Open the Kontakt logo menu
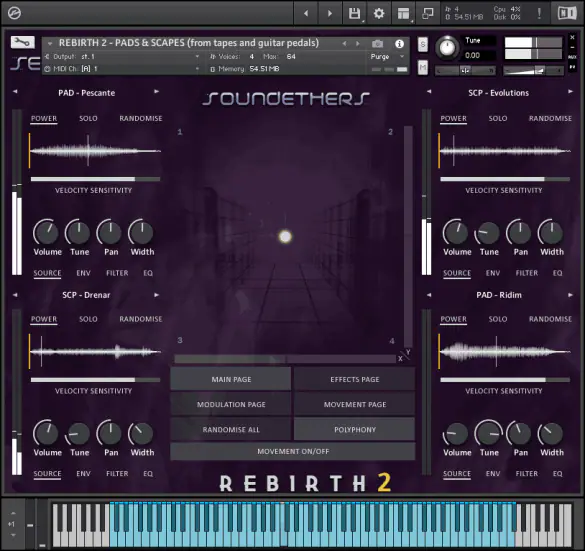 tap(14, 13)
